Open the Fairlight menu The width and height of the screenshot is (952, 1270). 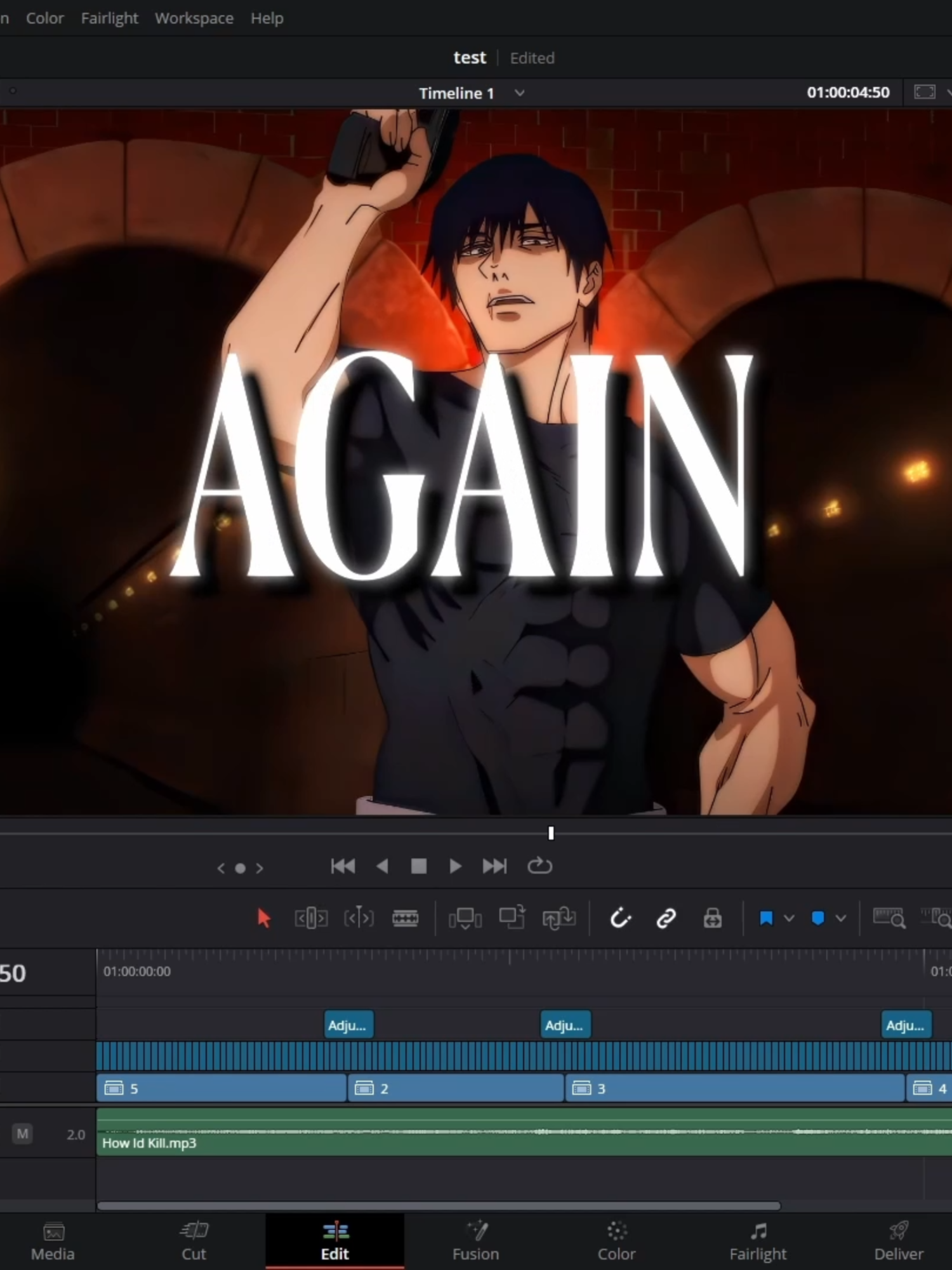[109, 18]
